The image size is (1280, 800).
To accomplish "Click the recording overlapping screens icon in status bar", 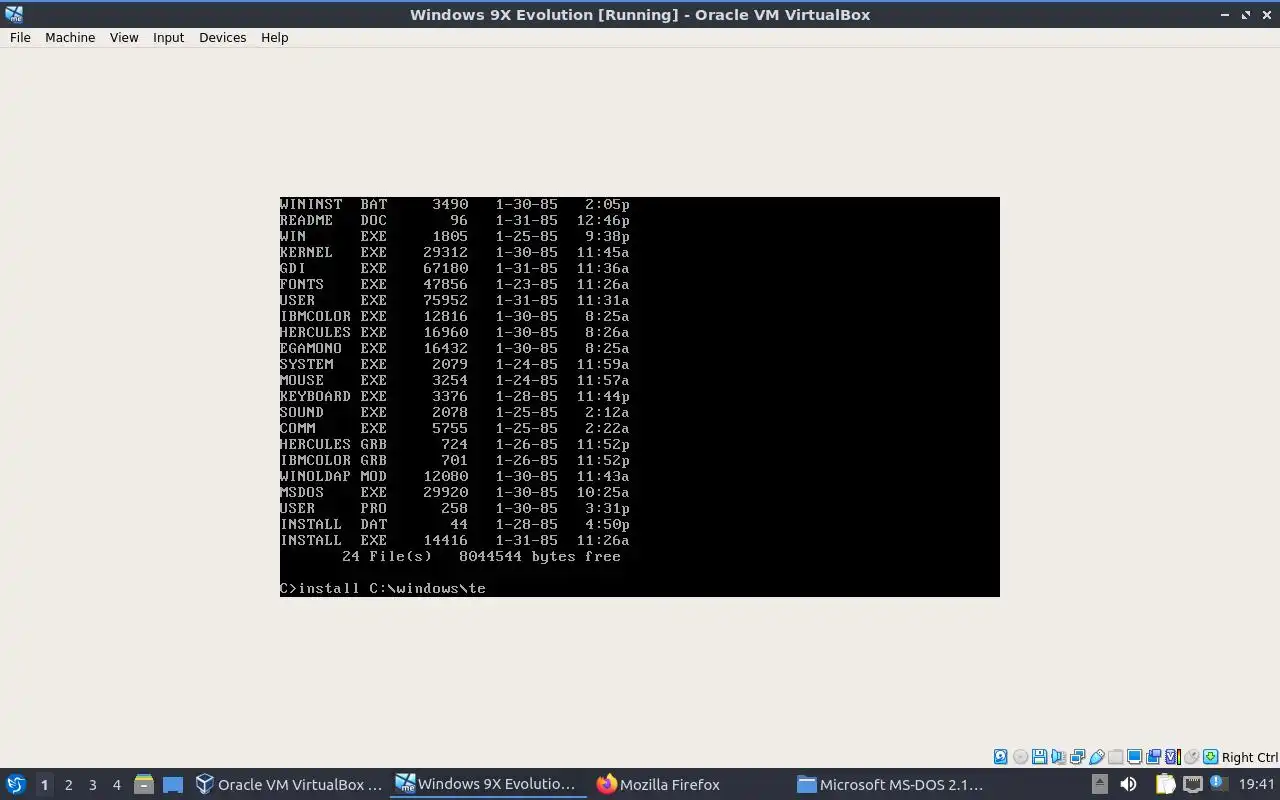I will (1154, 757).
